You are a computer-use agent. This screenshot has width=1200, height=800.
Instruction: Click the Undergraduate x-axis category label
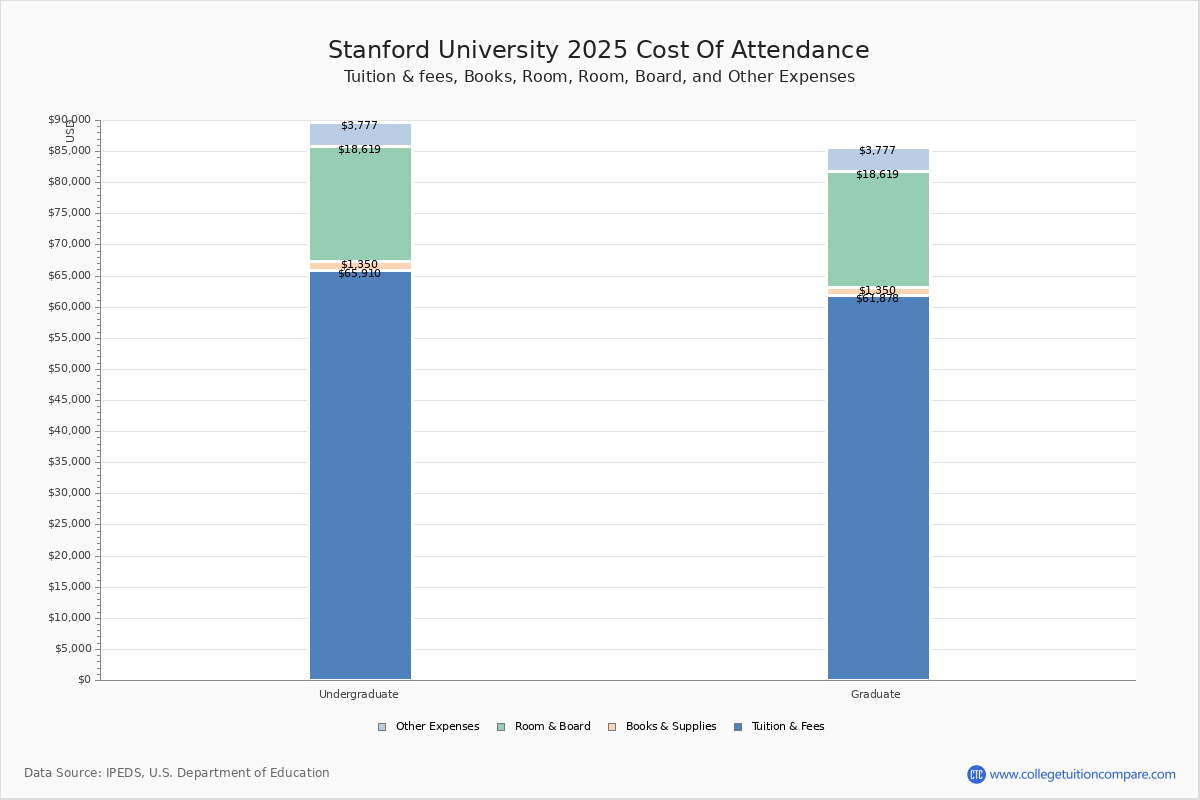358,694
